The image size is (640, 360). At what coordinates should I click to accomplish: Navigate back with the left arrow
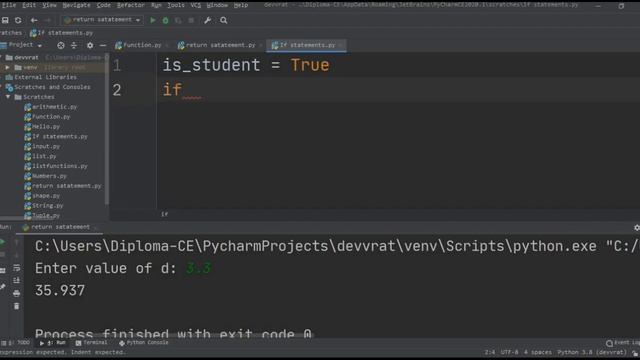click(34, 20)
